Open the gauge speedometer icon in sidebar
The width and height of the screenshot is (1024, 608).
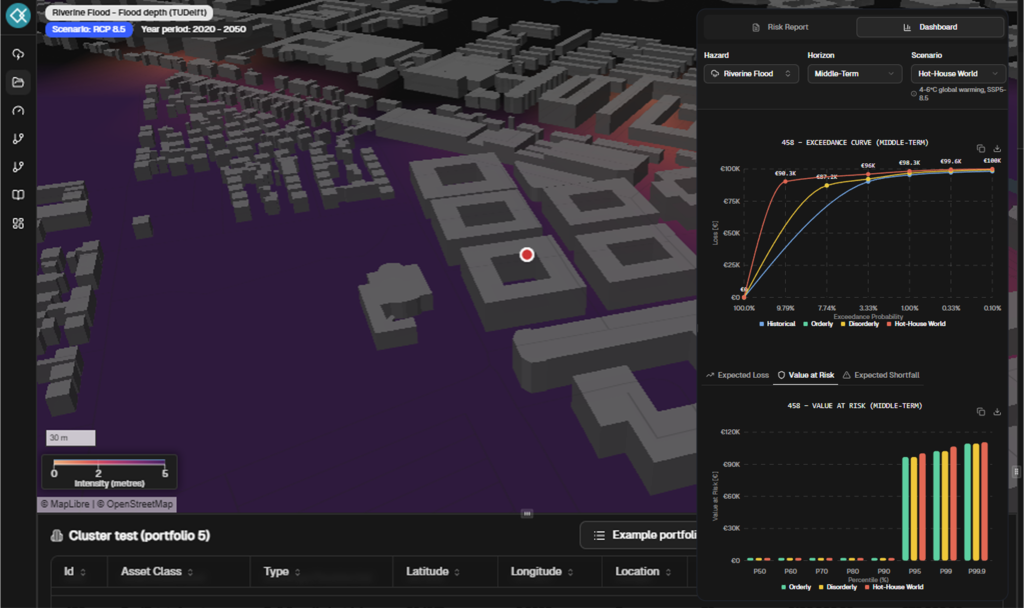18,111
